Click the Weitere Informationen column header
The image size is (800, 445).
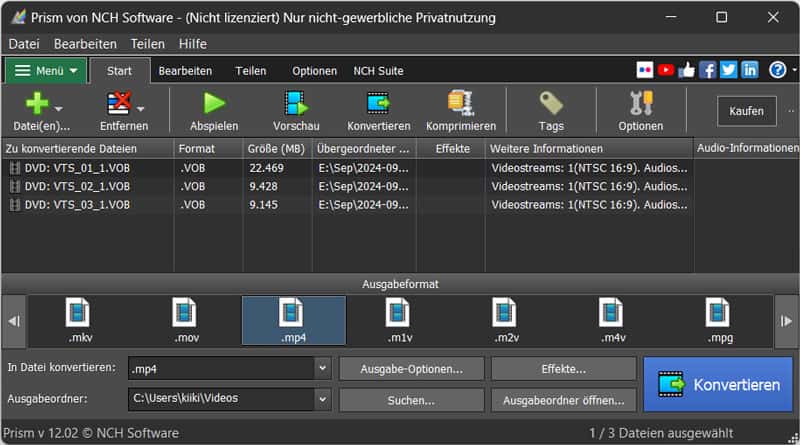pyautogui.click(x=589, y=149)
